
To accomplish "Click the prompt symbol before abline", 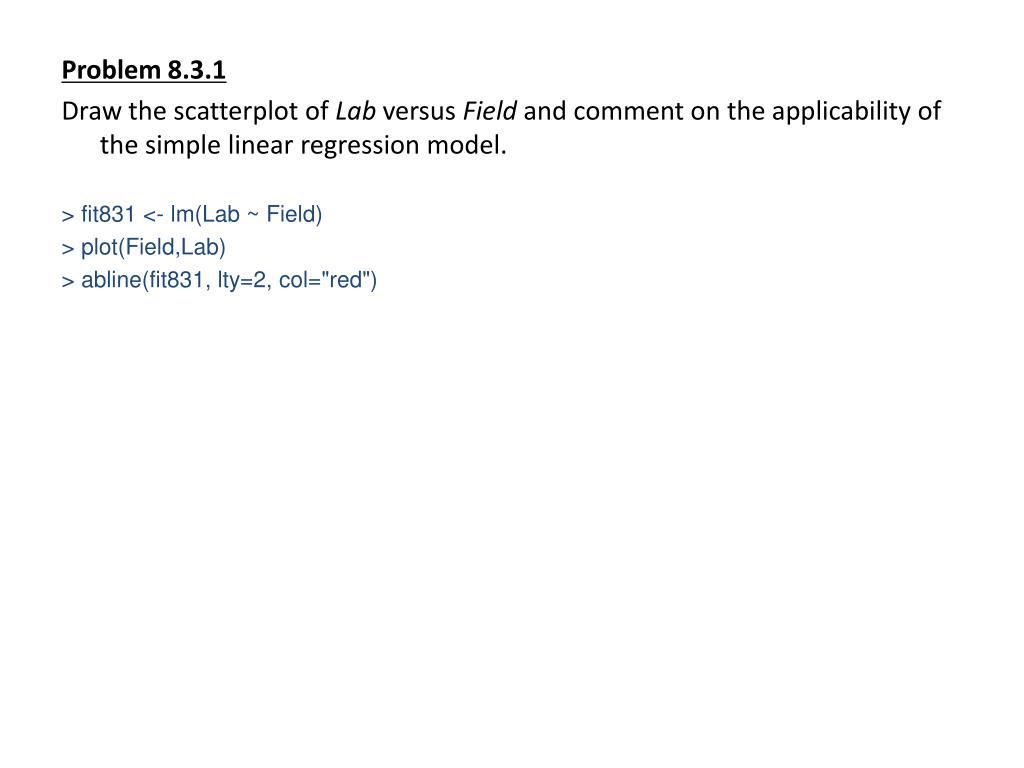I will pyautogui.click(x=67, y=281).
